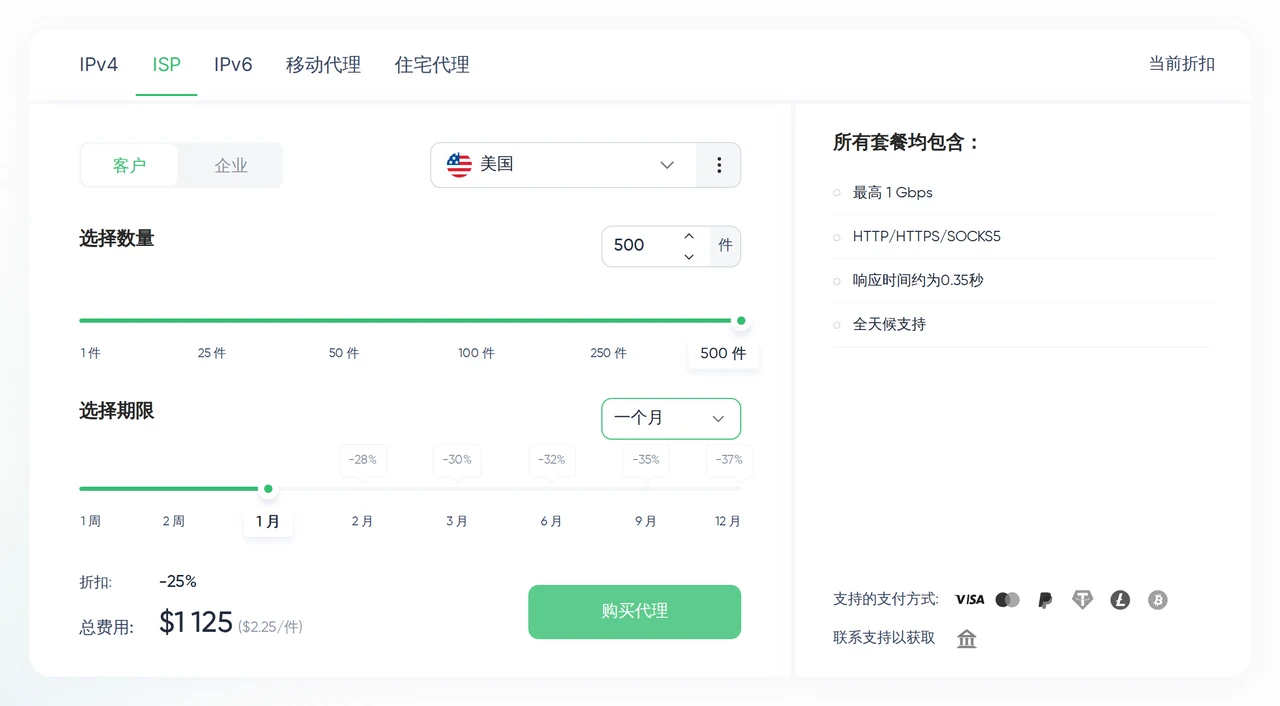
Task: Click the US flag icon
Action: [x=459, y=165]
